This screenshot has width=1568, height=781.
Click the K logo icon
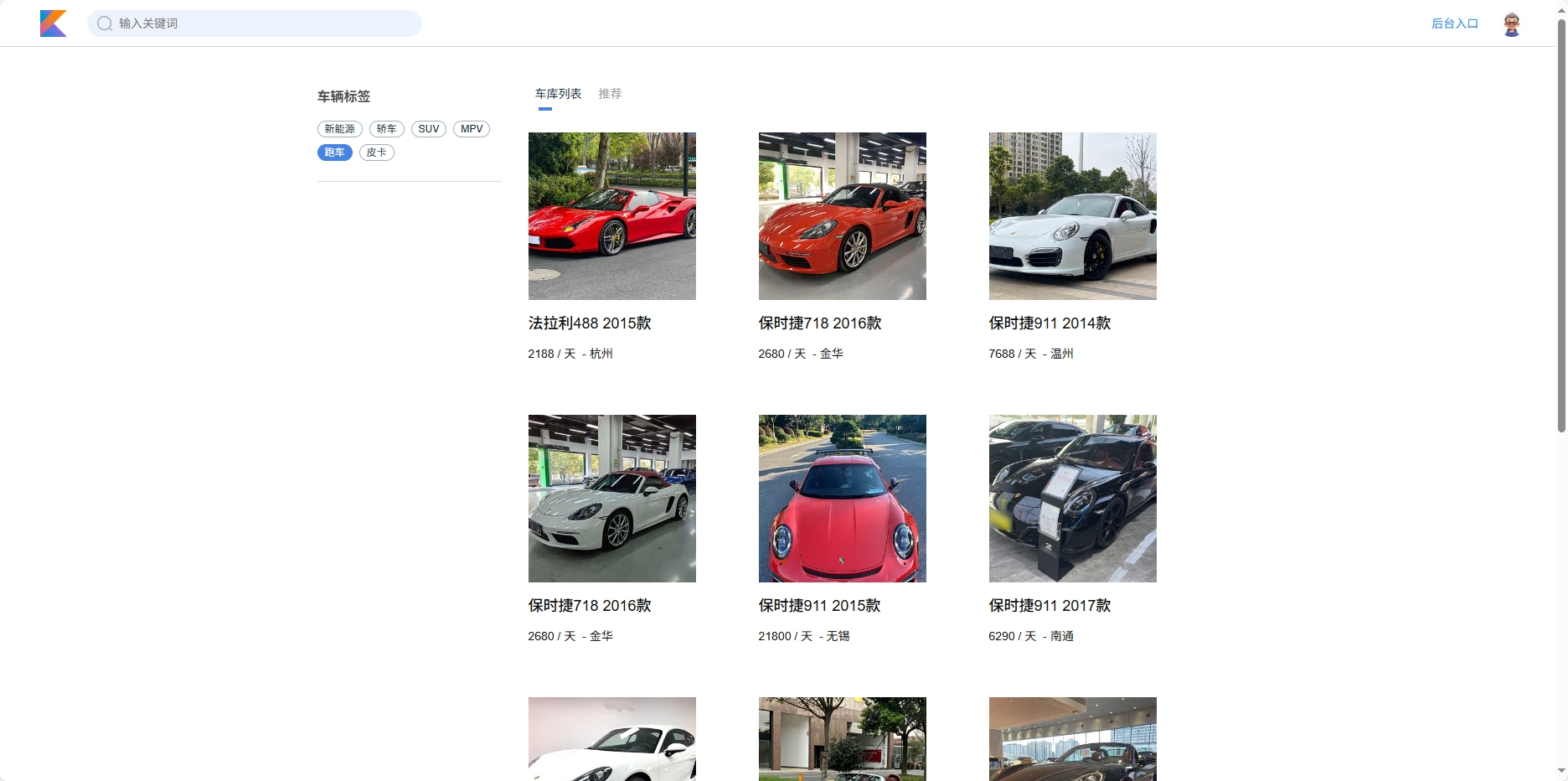click(x=54, y=23)
